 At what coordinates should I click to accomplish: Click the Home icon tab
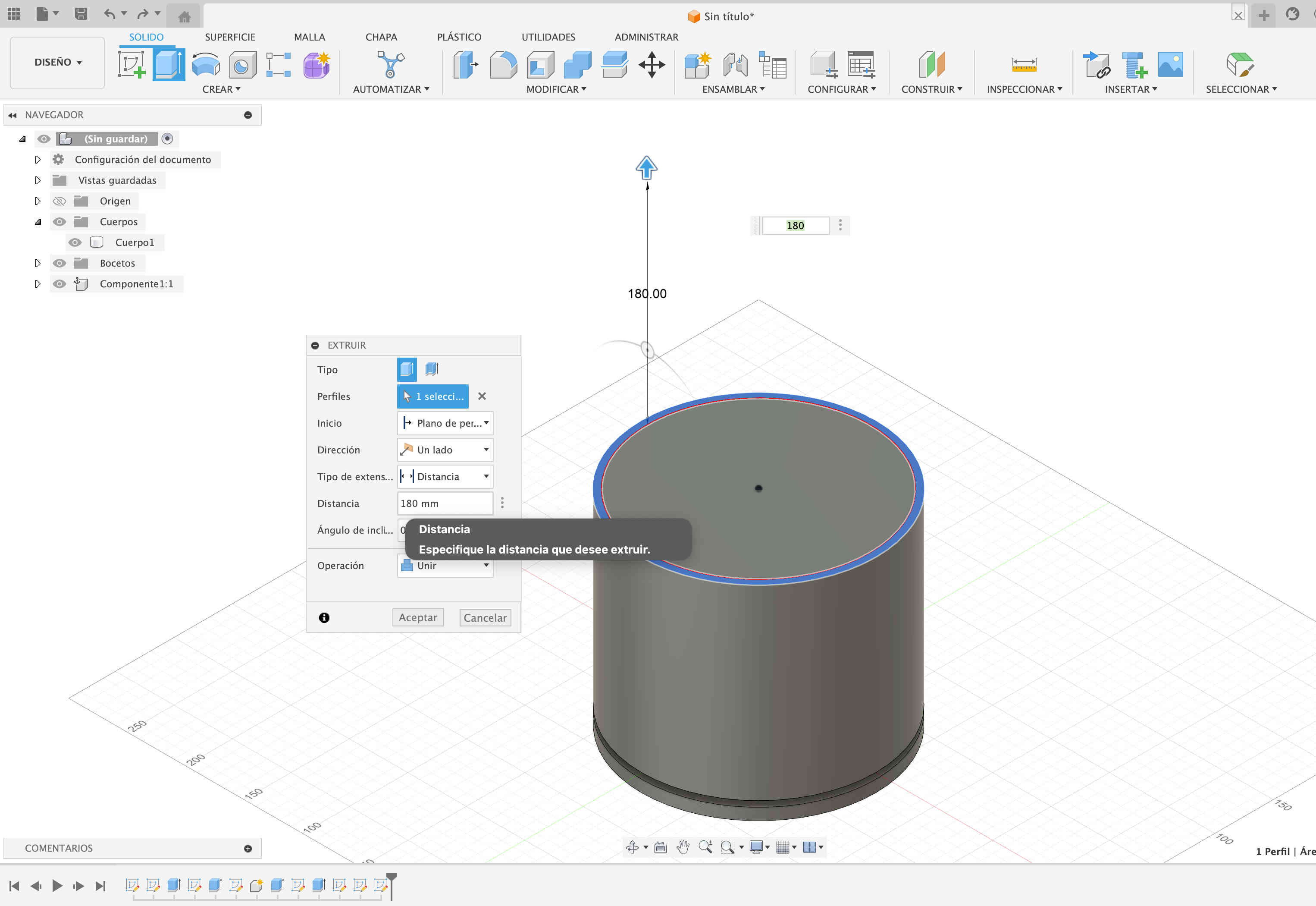(184, 17)
